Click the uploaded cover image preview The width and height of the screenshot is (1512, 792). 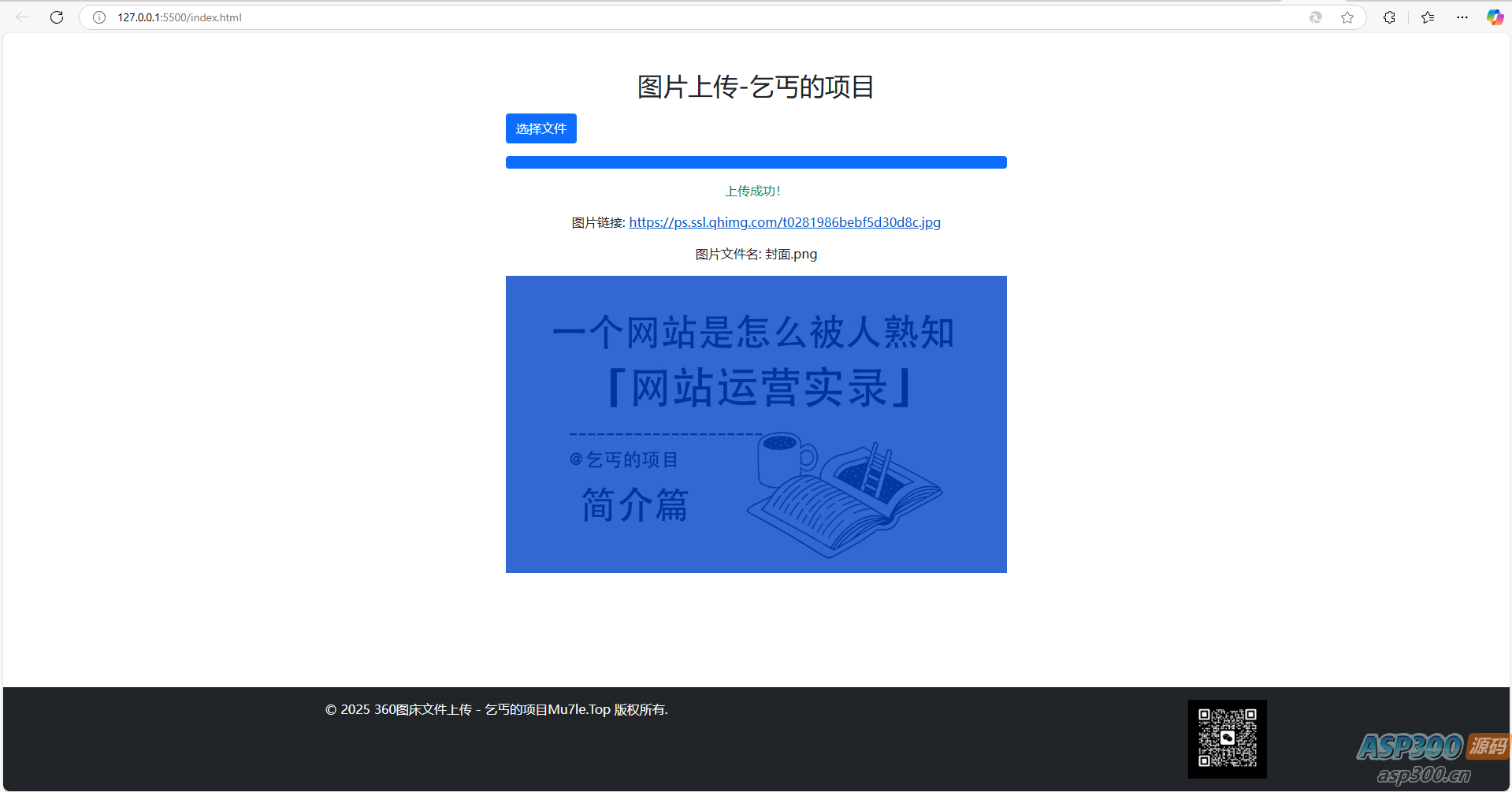(756, 424)
